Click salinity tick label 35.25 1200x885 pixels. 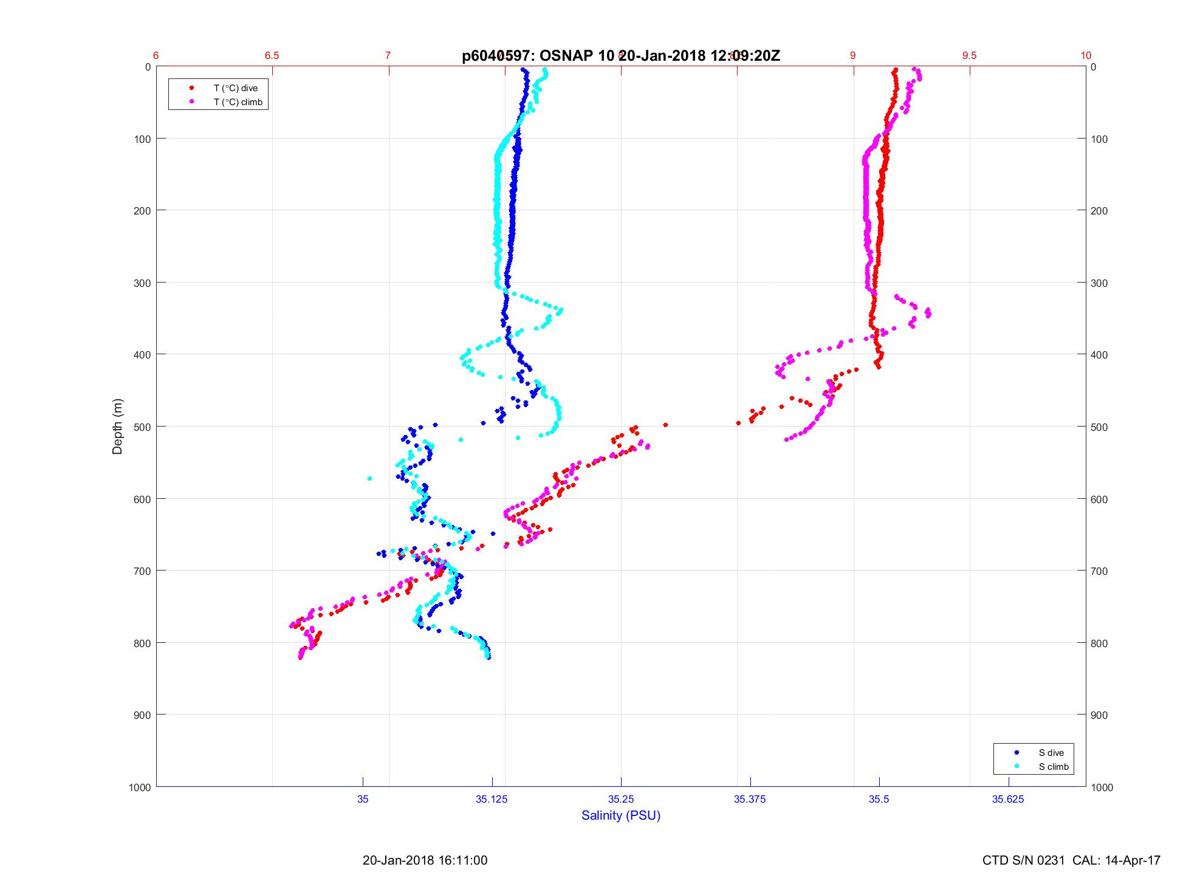621,799
